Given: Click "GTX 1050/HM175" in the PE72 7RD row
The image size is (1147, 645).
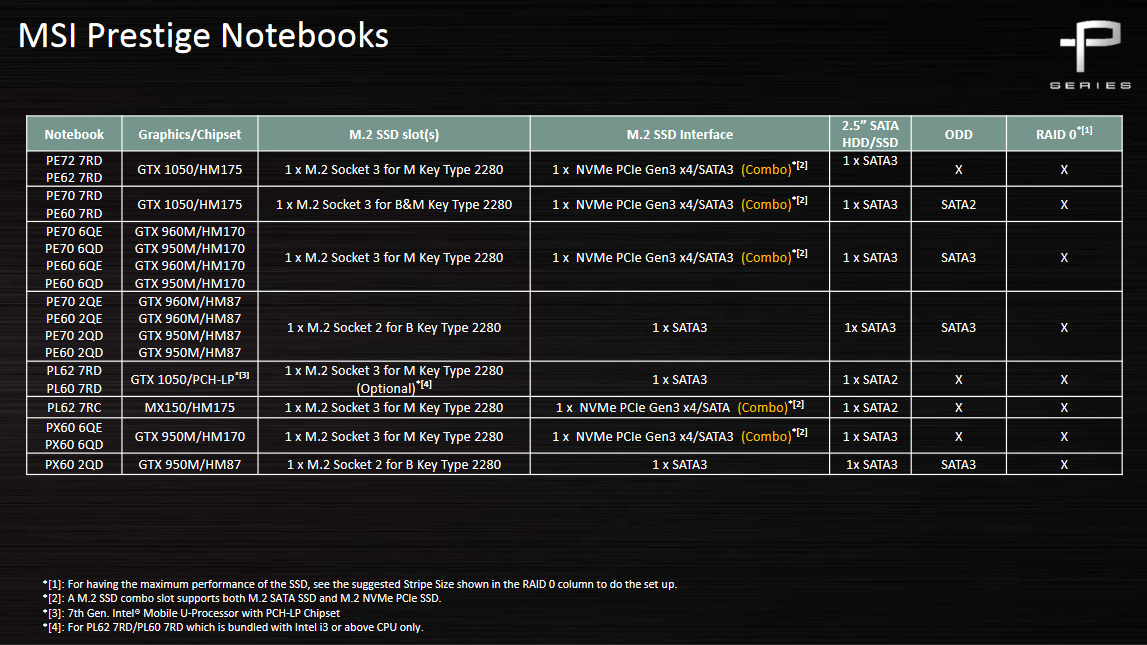Looking at the screenshot, I should 189,169.
